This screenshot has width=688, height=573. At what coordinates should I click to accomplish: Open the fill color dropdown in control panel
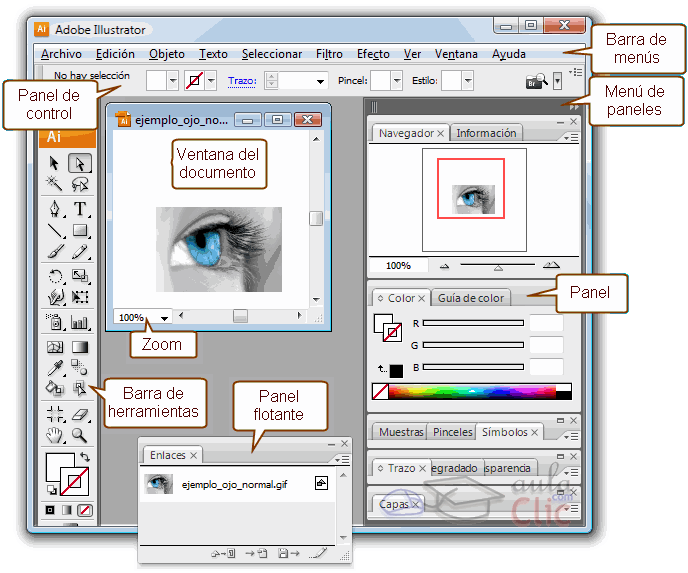point(173,81)
